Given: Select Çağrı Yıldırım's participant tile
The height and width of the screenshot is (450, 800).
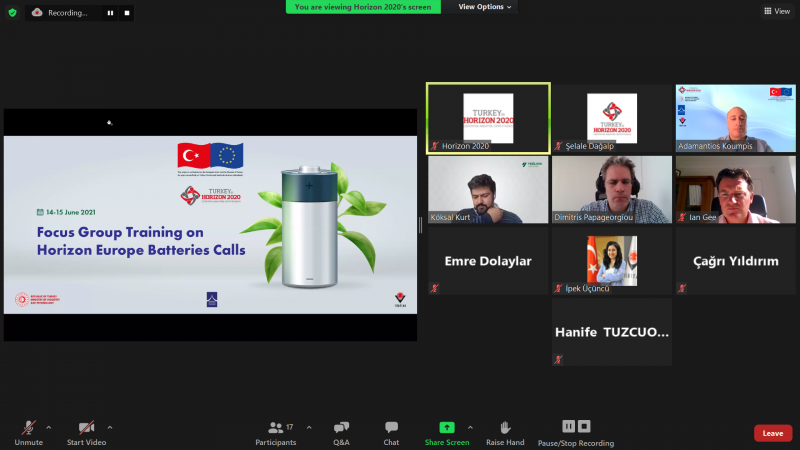Looking at the screenshot, I should [736, 261].
